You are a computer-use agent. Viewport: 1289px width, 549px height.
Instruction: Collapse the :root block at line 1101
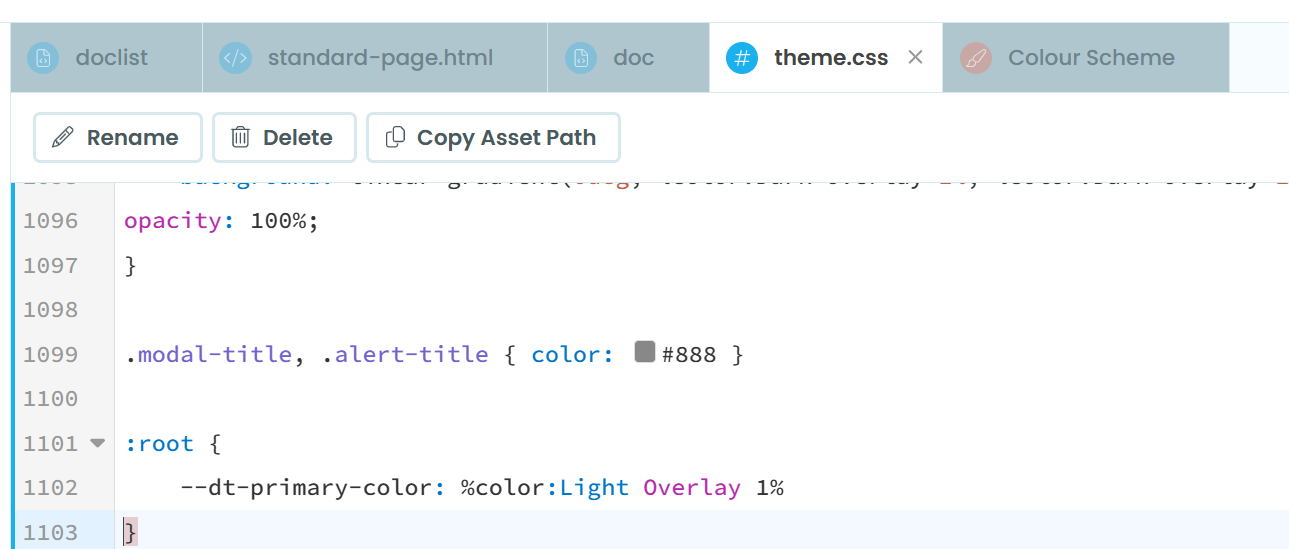pos(97,442)
